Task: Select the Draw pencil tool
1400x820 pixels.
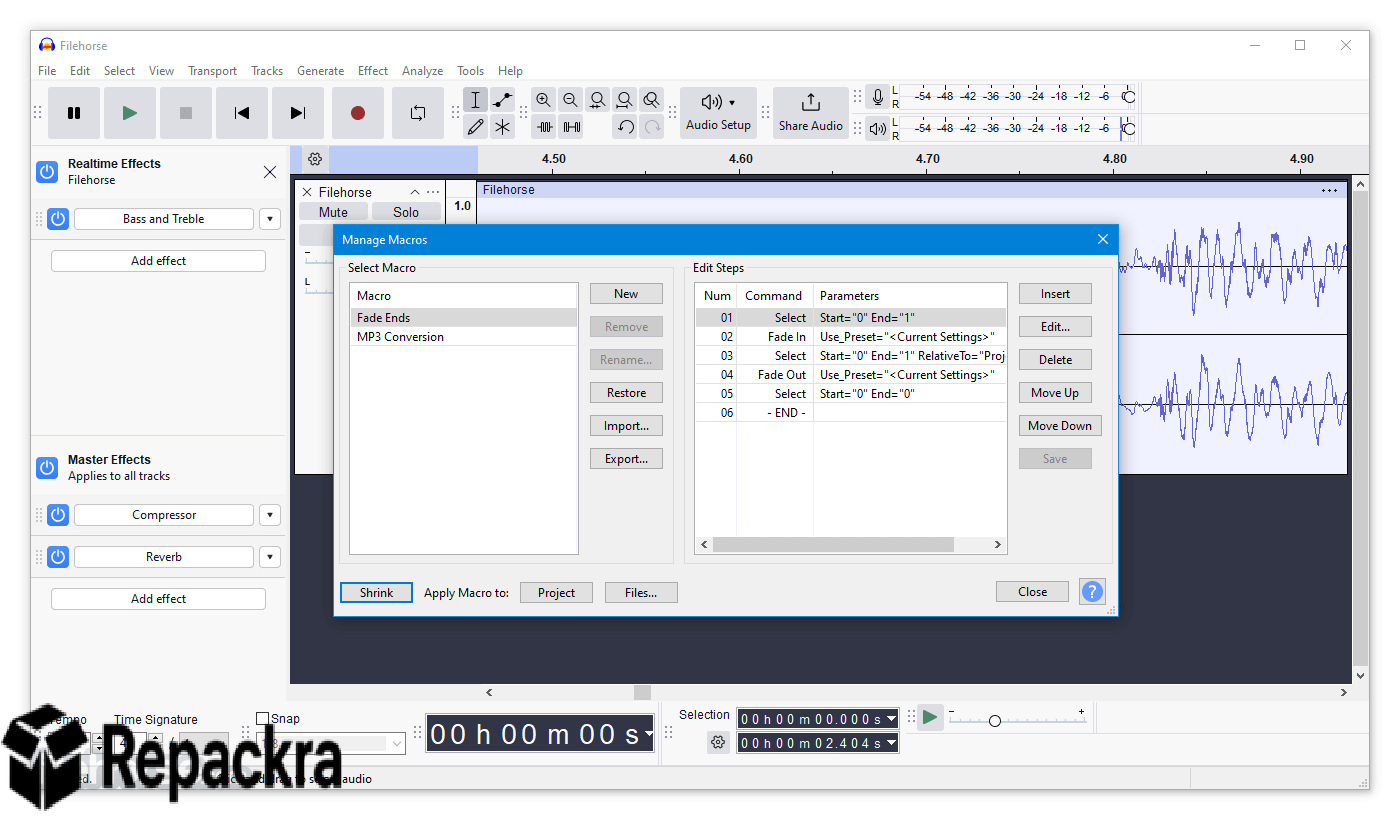Action: click(x=476, y=127)
